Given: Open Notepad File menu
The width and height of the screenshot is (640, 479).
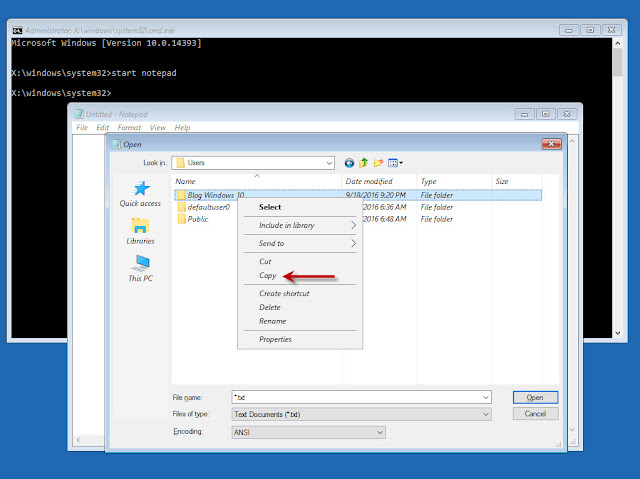Looking at the screenshot, I should 82,128.
